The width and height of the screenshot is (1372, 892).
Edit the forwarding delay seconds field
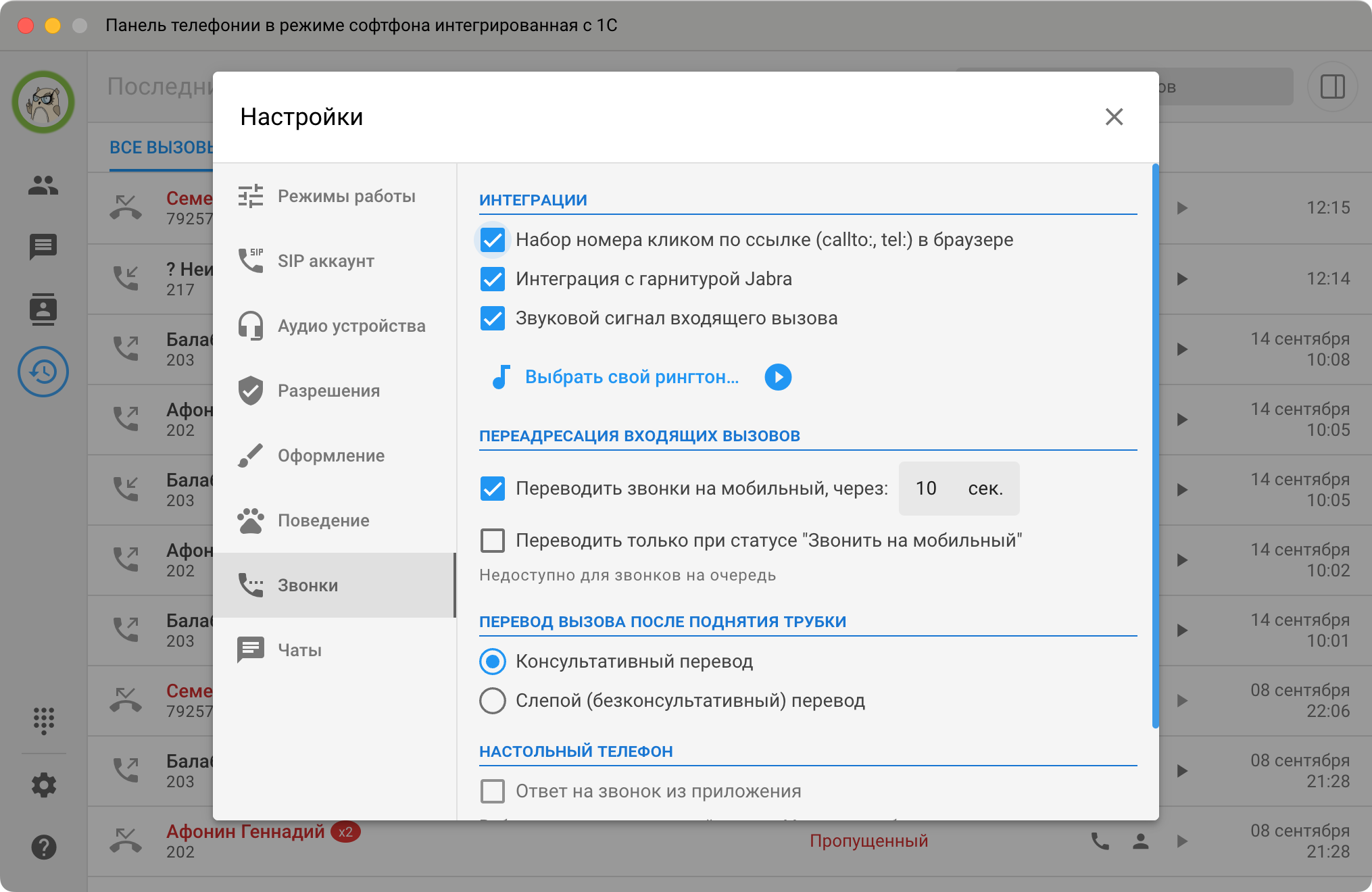coord(959,489)
